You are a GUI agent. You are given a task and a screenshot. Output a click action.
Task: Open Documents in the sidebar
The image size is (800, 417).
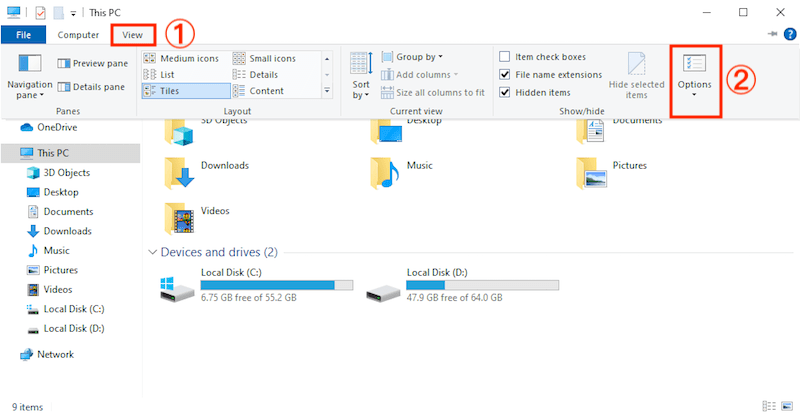coord(60,211)
